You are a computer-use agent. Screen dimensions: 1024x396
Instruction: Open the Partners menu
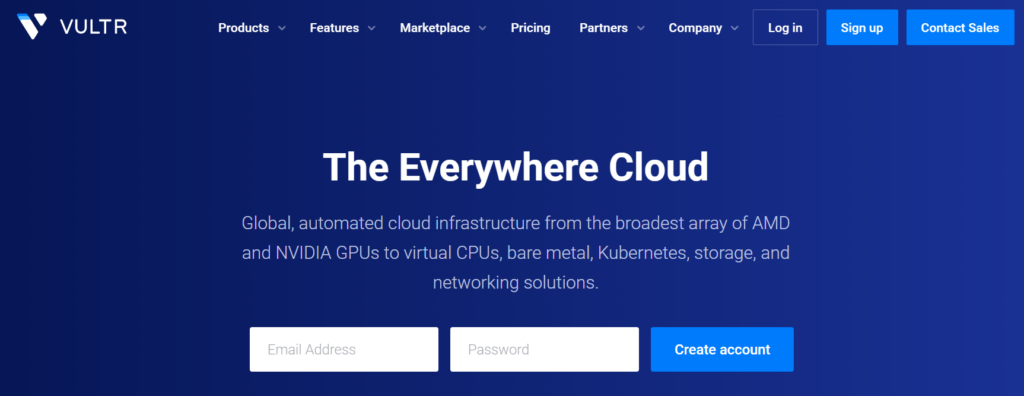tap(603, 28)
